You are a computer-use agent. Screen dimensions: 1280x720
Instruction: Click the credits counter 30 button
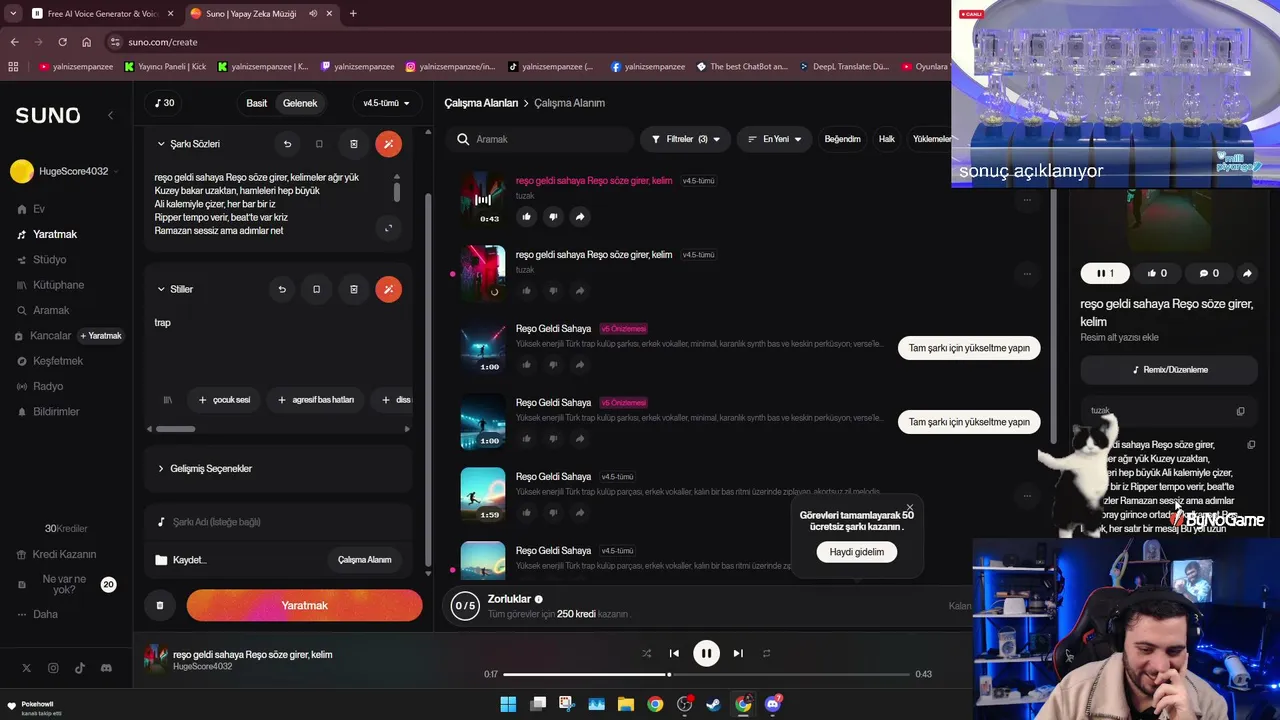point(165,103)
